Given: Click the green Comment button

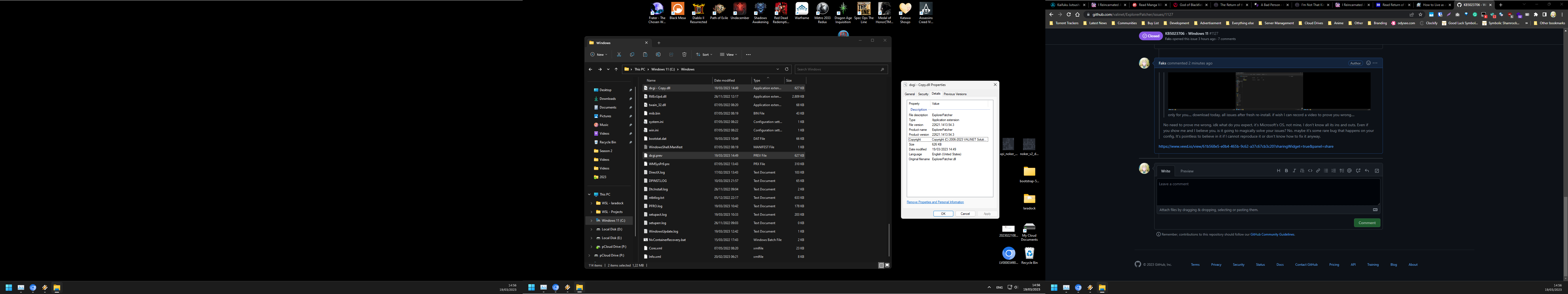Looking at the screenshot, I should pyautogui.click(x=1367, y=223).
